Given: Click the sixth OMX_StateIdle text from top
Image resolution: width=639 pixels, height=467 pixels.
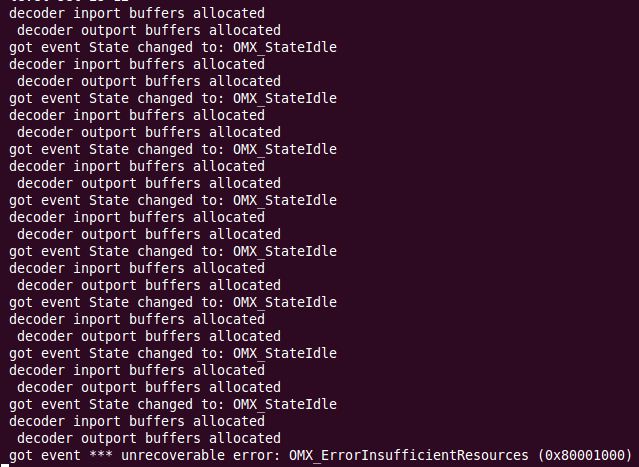Looking at the screenshot, I should click(x=285, y=302).
